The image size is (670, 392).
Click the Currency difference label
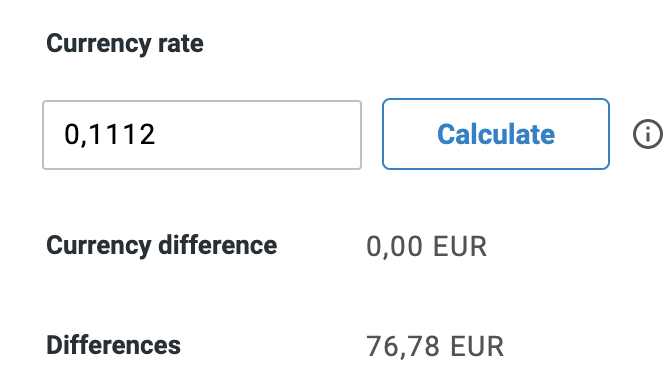click(162, 245)
